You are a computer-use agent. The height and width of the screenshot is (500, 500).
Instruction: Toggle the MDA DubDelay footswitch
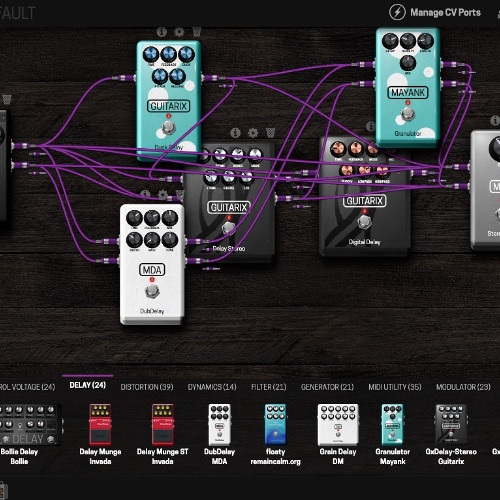(x=152, y=291)
